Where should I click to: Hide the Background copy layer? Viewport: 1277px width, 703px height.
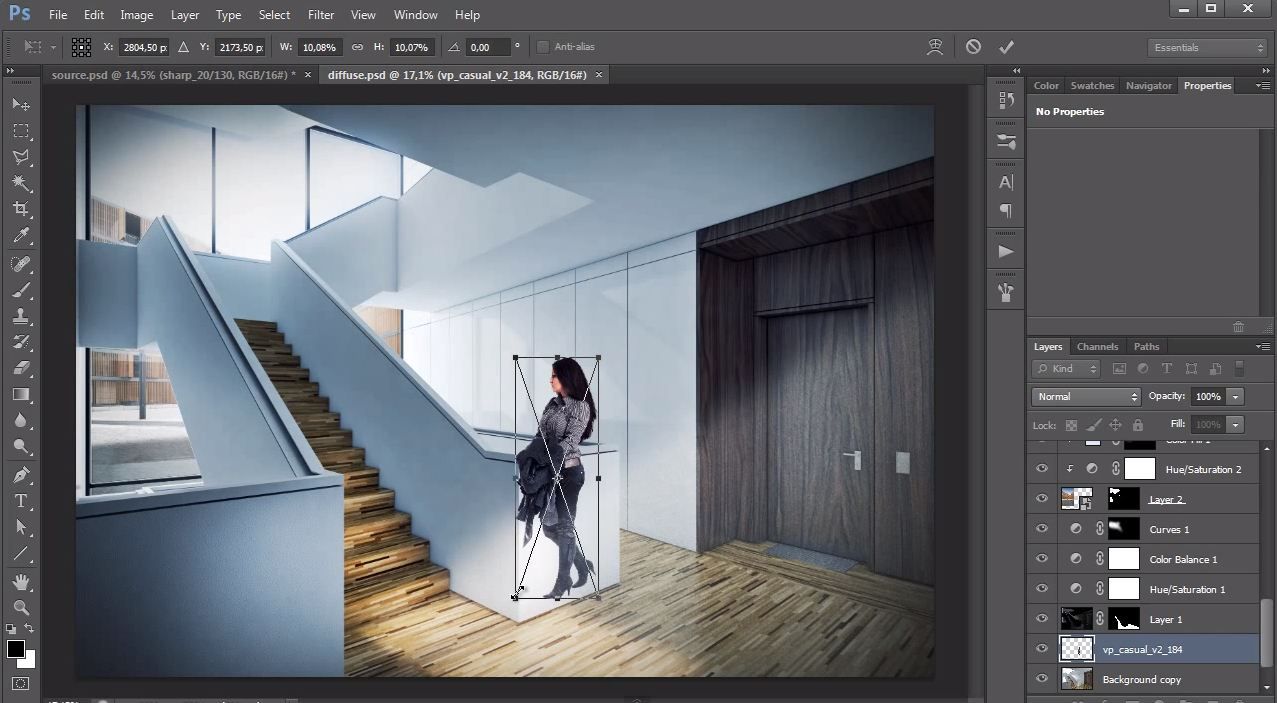(1042, 679)
